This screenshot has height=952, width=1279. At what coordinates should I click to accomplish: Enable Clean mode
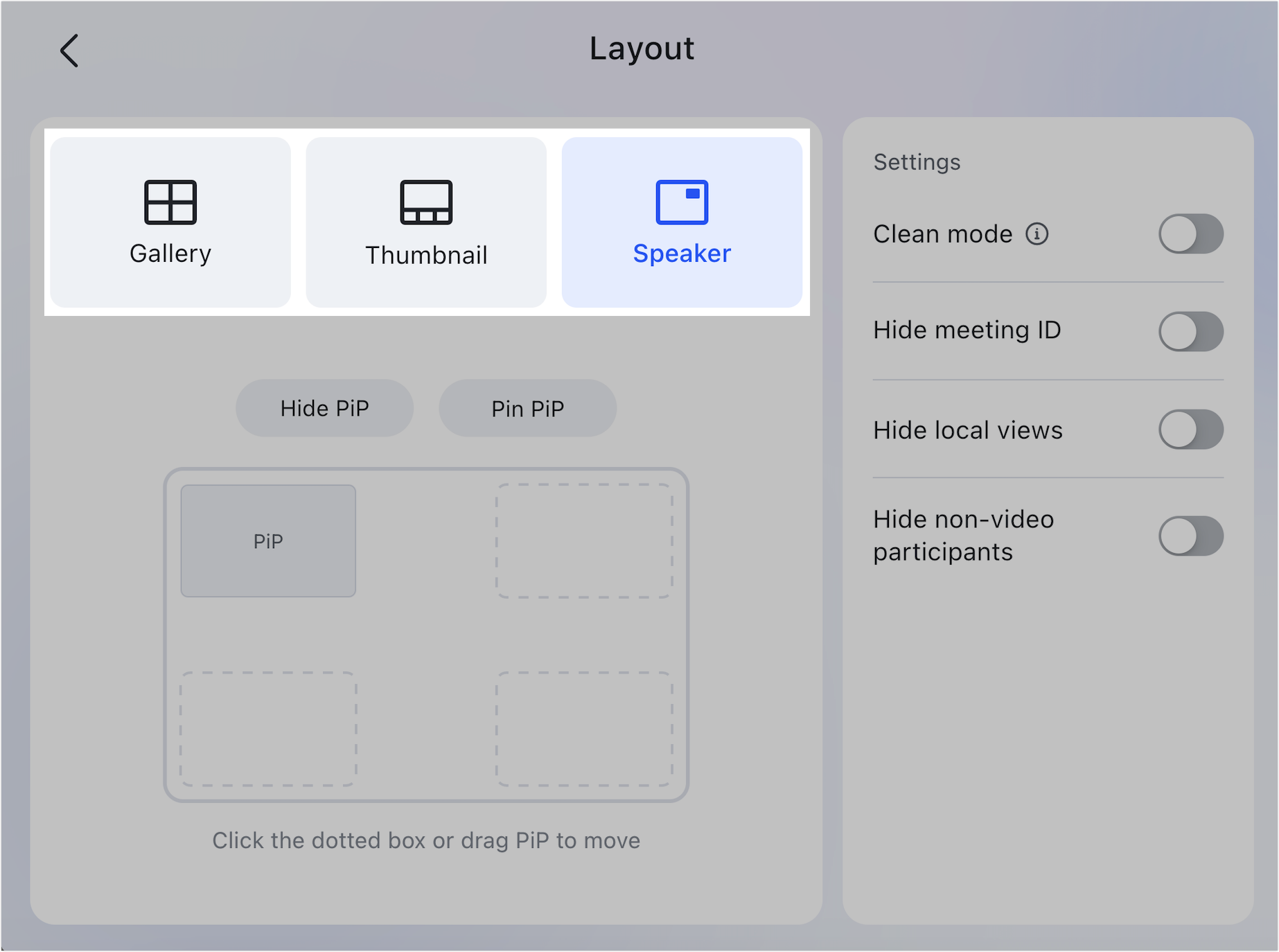1190,234
